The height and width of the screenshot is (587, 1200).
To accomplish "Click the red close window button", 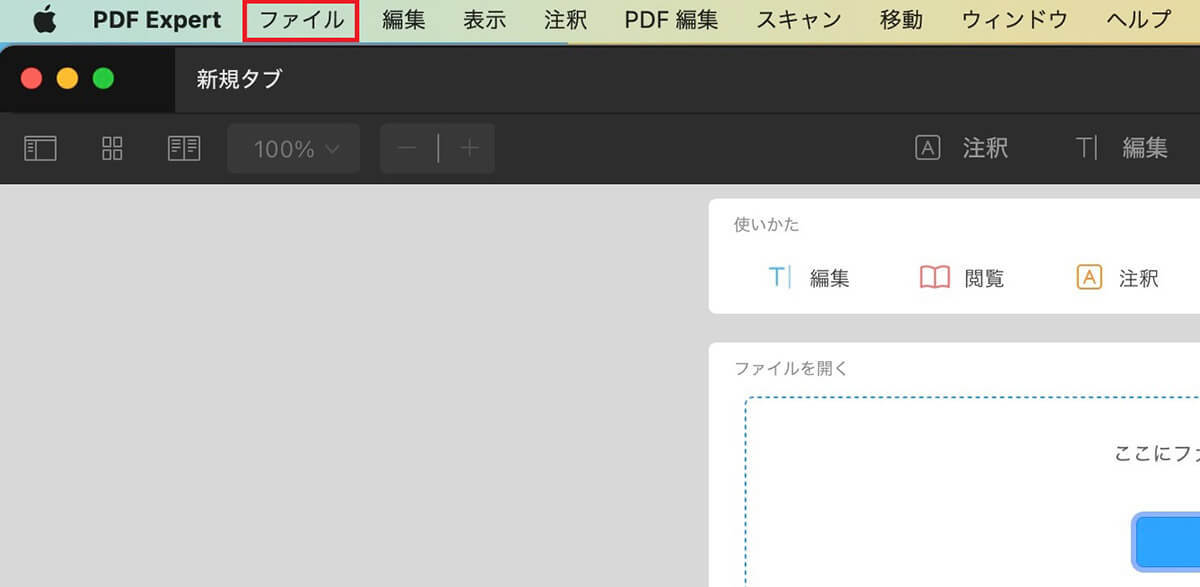I will coord(31,78).
